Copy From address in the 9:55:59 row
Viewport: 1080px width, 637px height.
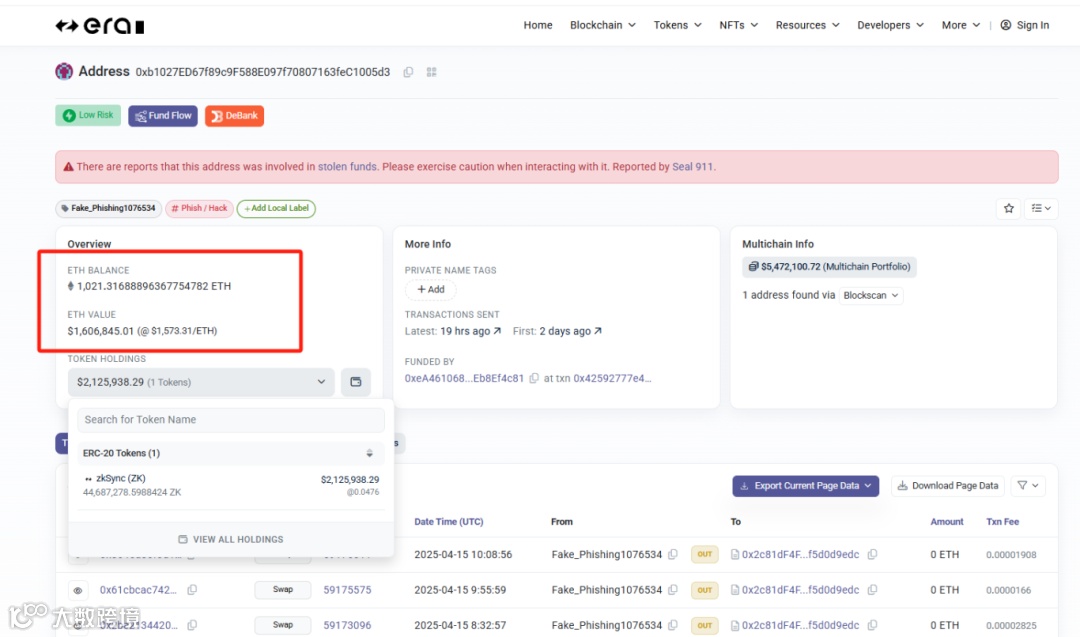pyautogui.click(x=673, y=589)
